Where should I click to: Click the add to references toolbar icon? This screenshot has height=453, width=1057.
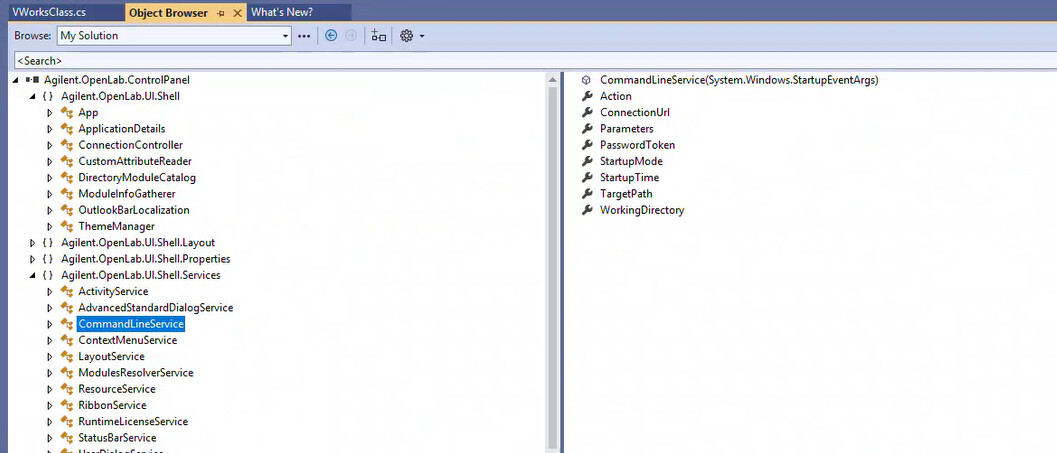tap(379, 36)
